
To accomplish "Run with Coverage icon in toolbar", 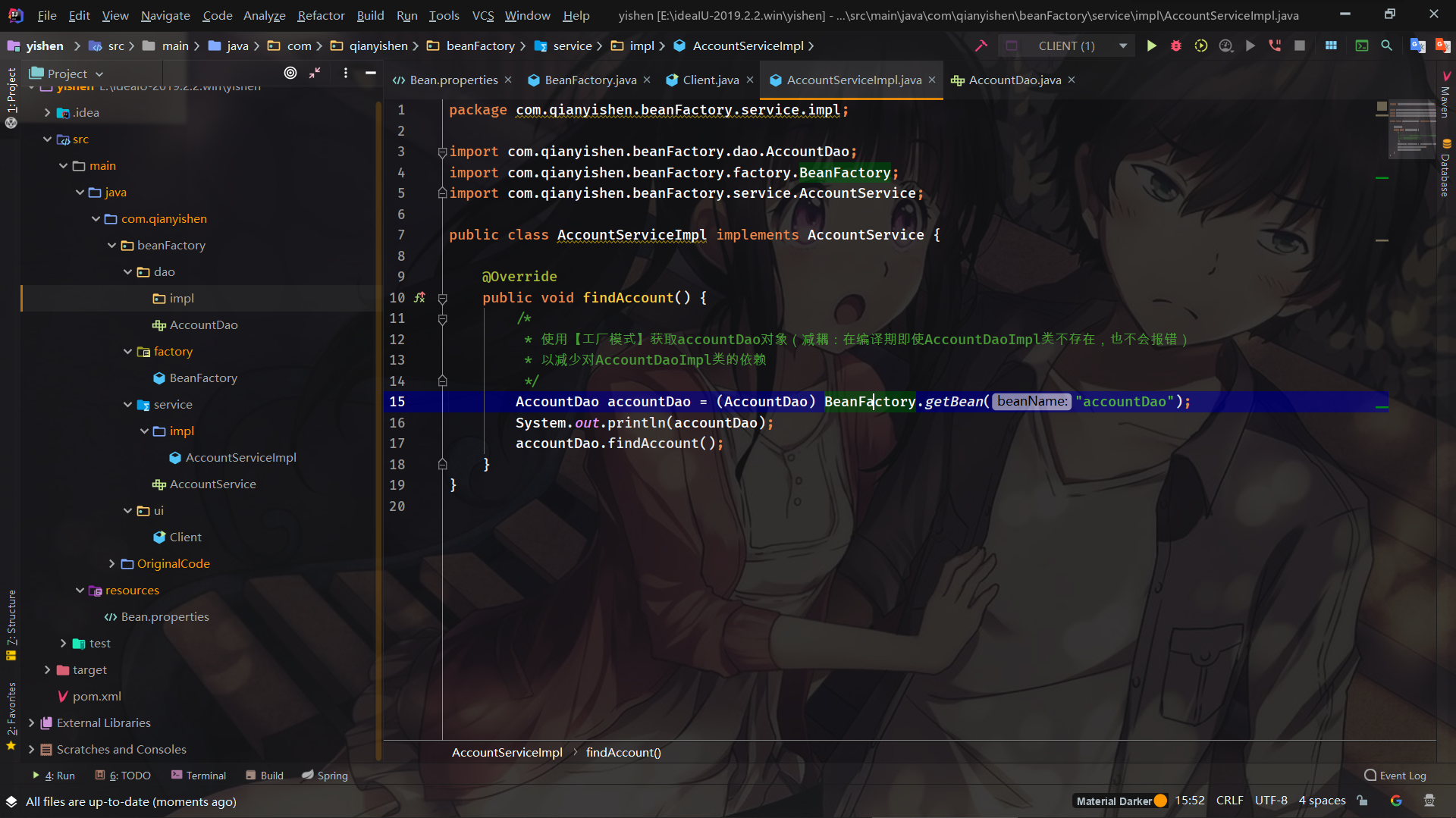I will coord(1201,45).
